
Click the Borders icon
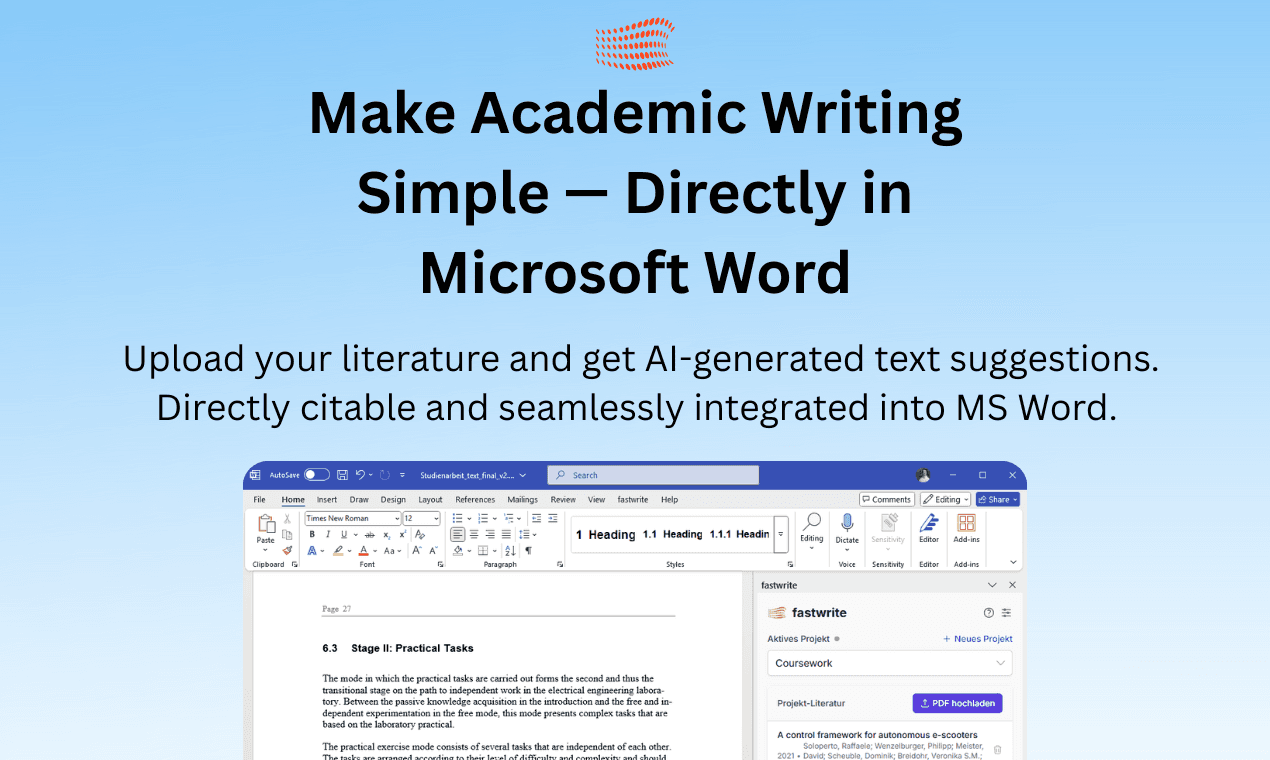[483, 551]
